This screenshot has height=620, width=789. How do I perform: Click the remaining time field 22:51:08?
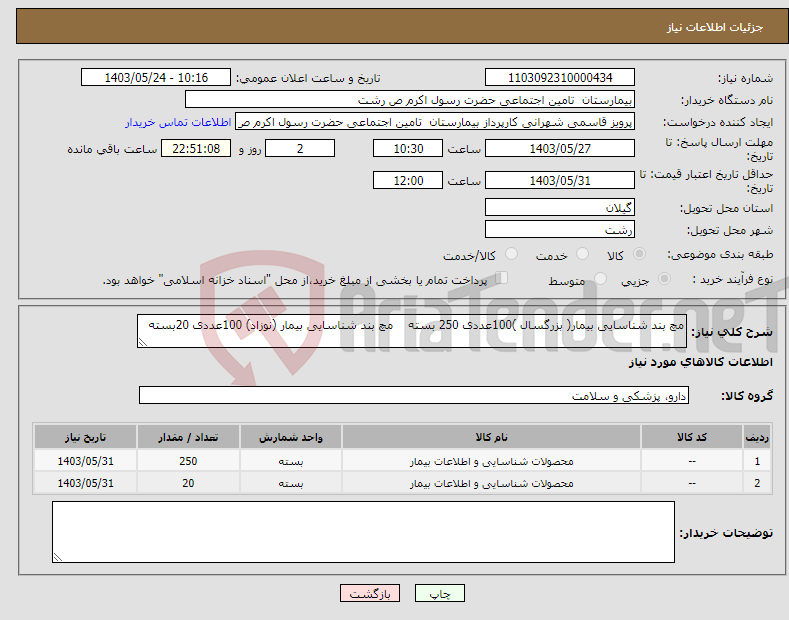tap(196, 148)
